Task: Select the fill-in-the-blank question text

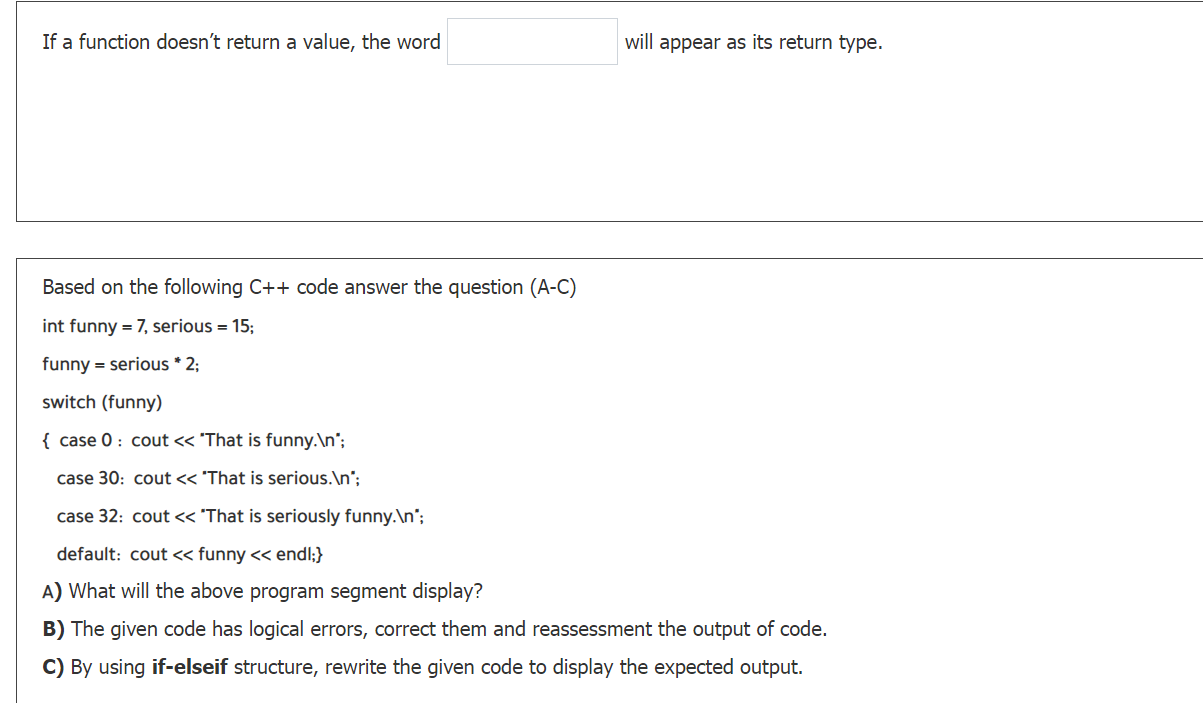Action: click(x=240, y=42)
